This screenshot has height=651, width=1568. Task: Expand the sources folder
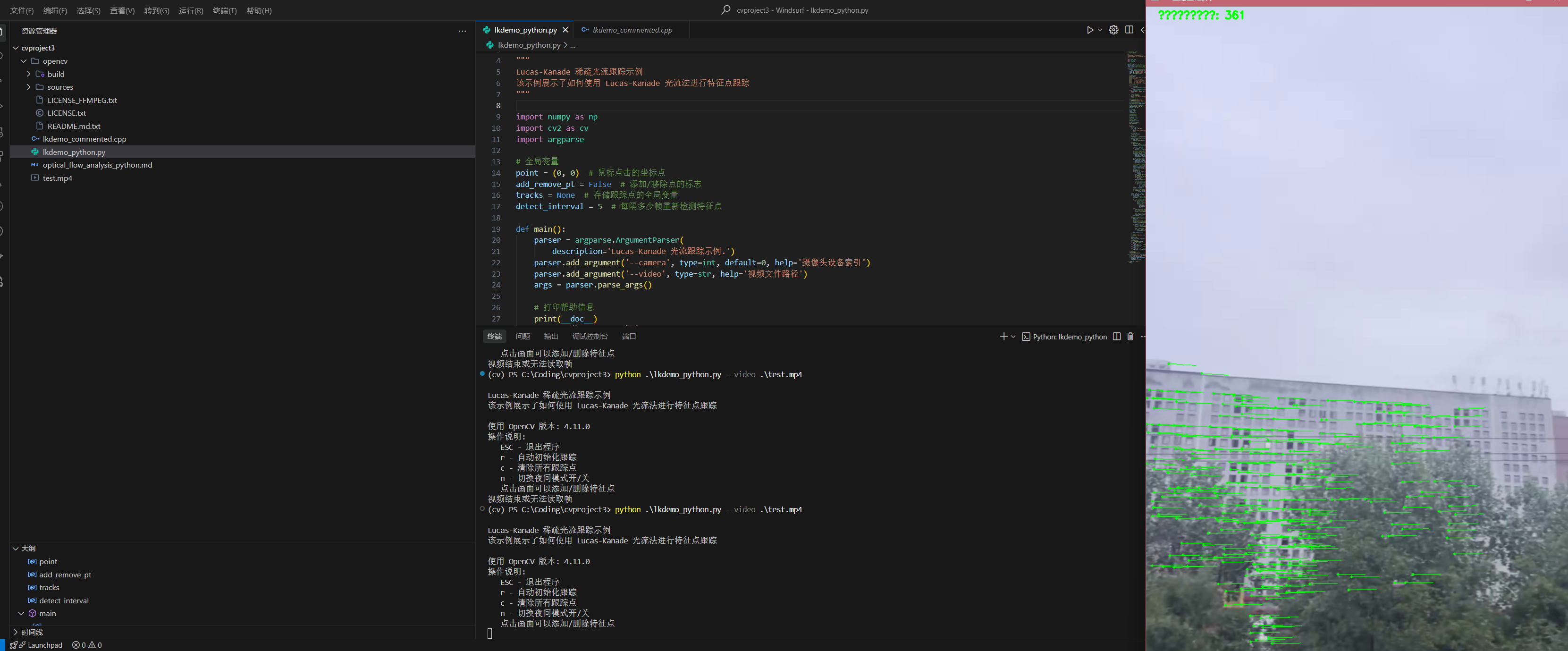[x=59, y=87]
